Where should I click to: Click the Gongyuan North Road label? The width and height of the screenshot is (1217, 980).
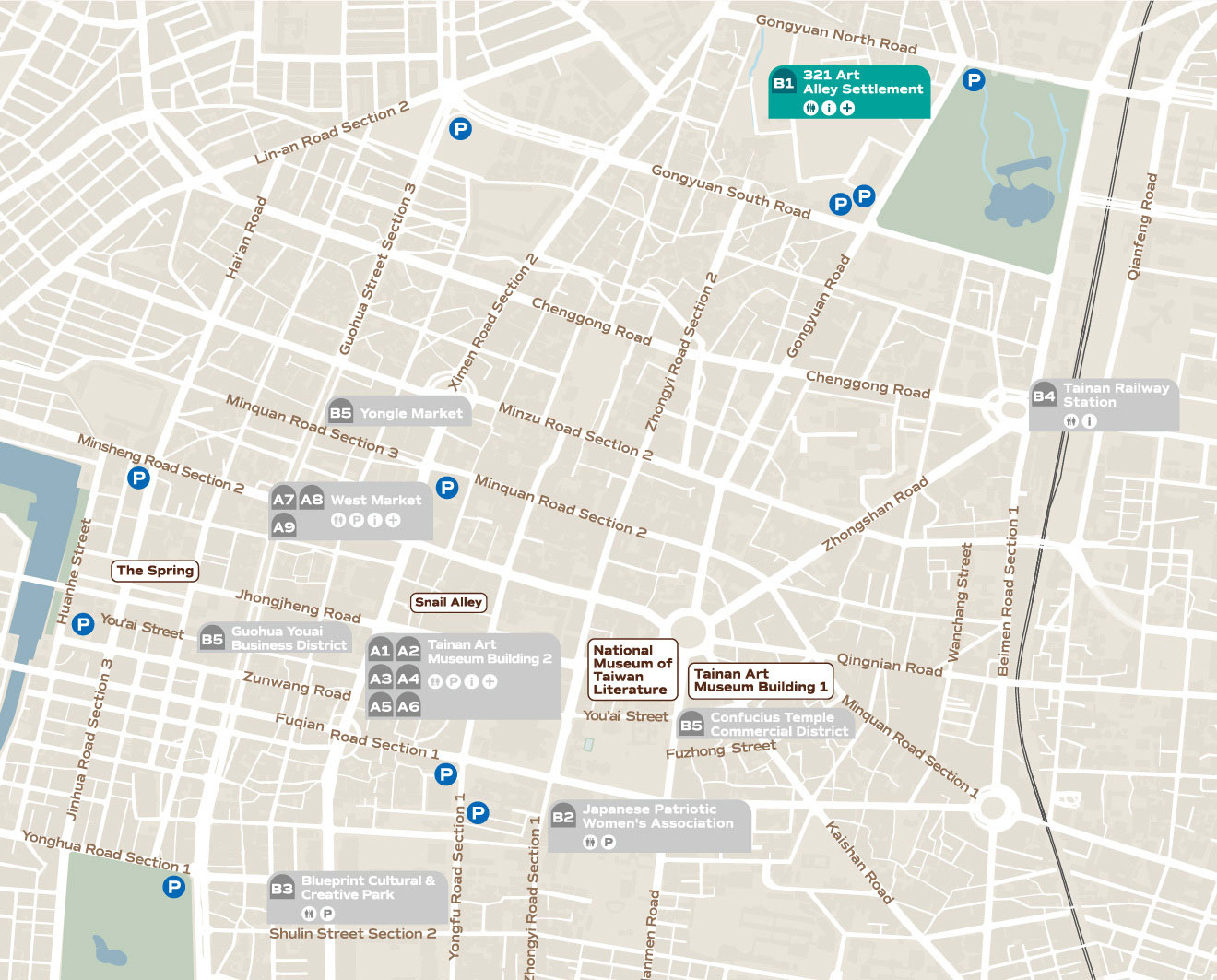[836, 34]
